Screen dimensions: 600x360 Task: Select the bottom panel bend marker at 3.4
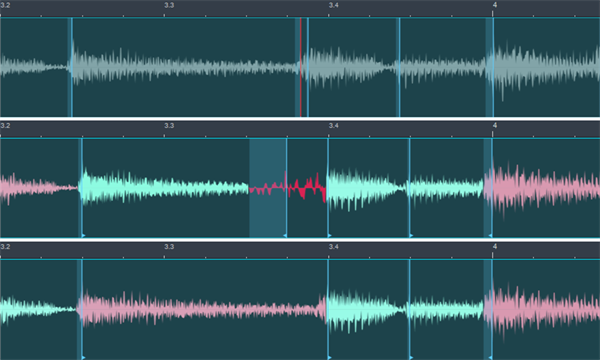[x=328, y=310]
